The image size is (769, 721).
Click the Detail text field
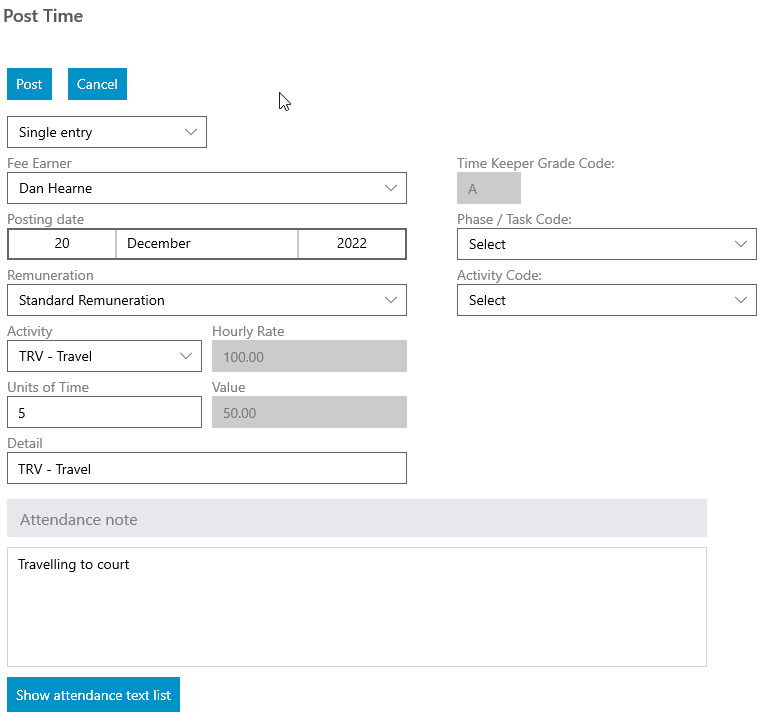[x=207, y=468]
